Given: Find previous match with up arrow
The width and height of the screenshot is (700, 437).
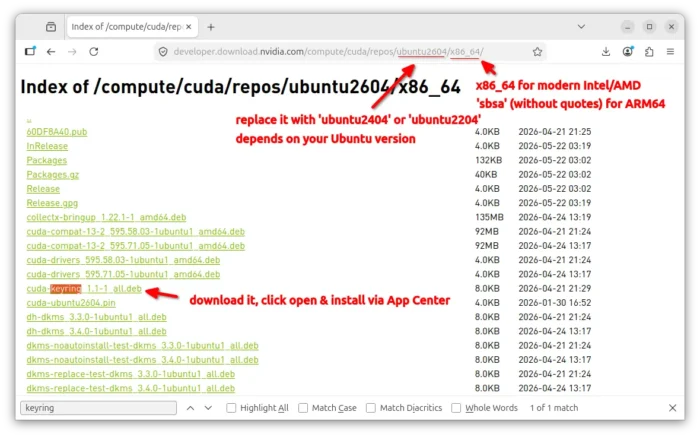Looking at the screenshot, I should click(x=190, y=408).
